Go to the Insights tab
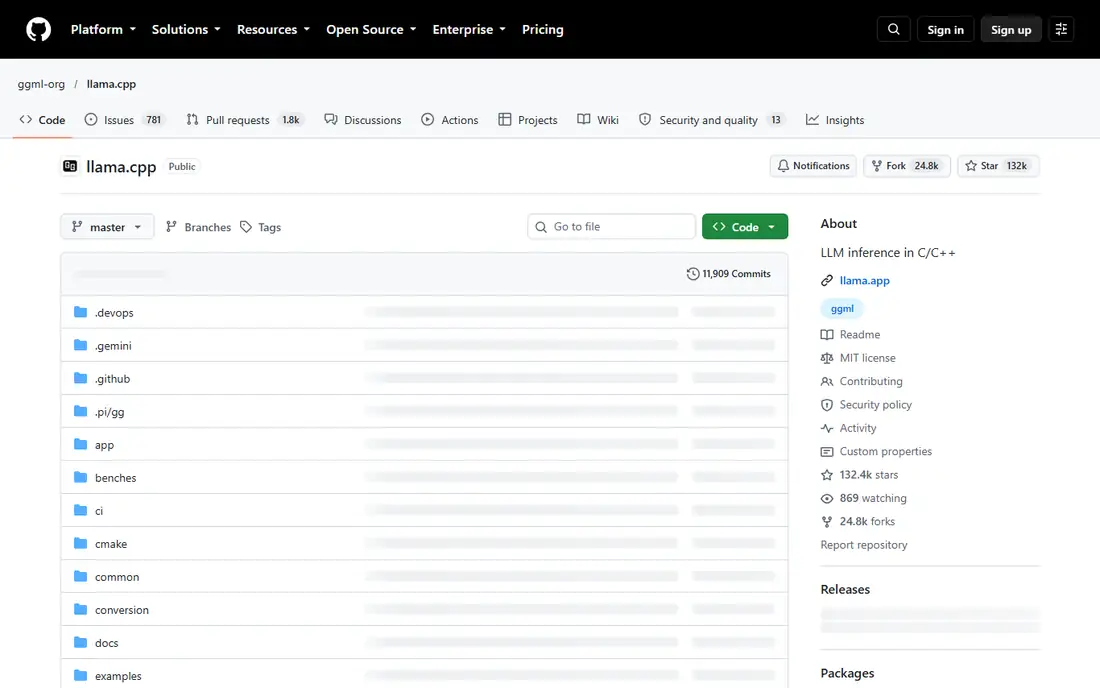 [835, 120]
